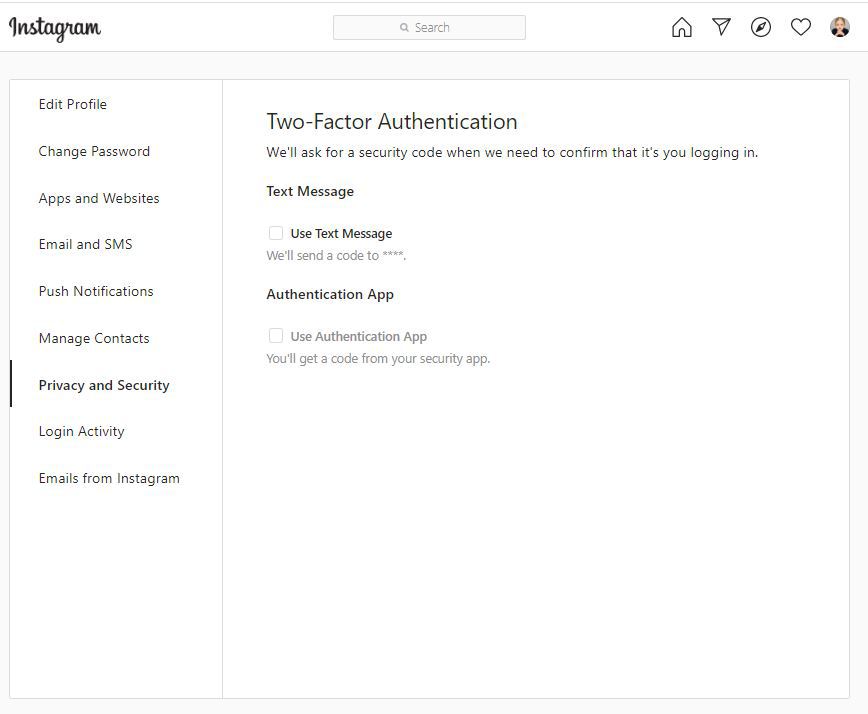Go to Change Password section
The width and height of the screenshot is (868, 714).
(x=94, y=151)
